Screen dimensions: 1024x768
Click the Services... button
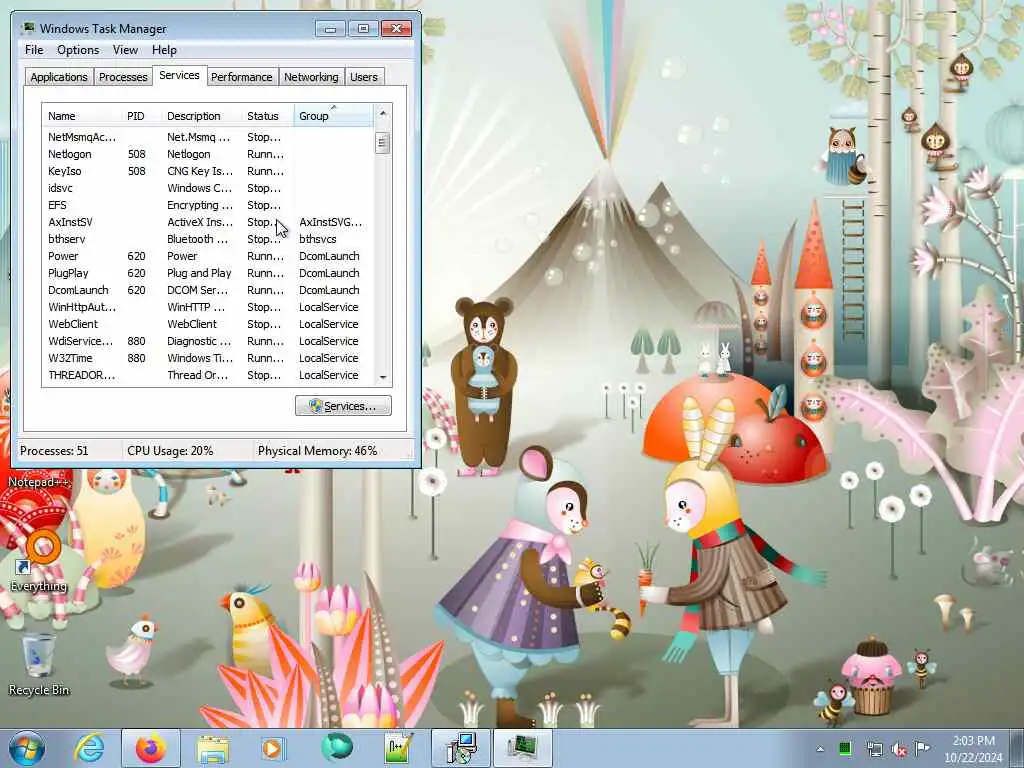[x=343, y=406]
